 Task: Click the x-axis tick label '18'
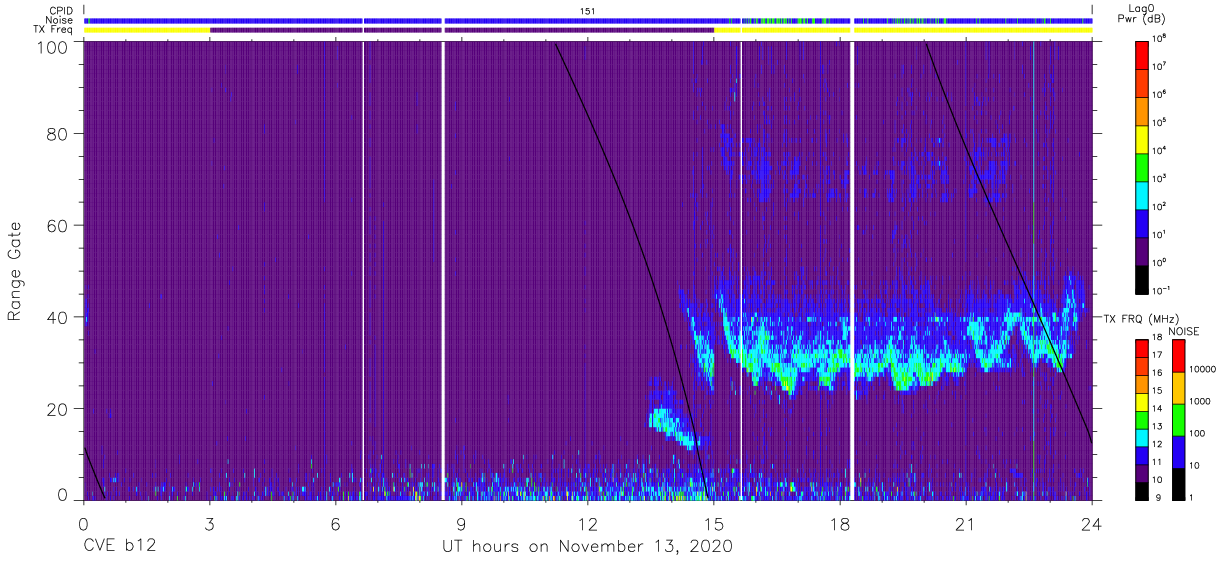click(840, 522)
